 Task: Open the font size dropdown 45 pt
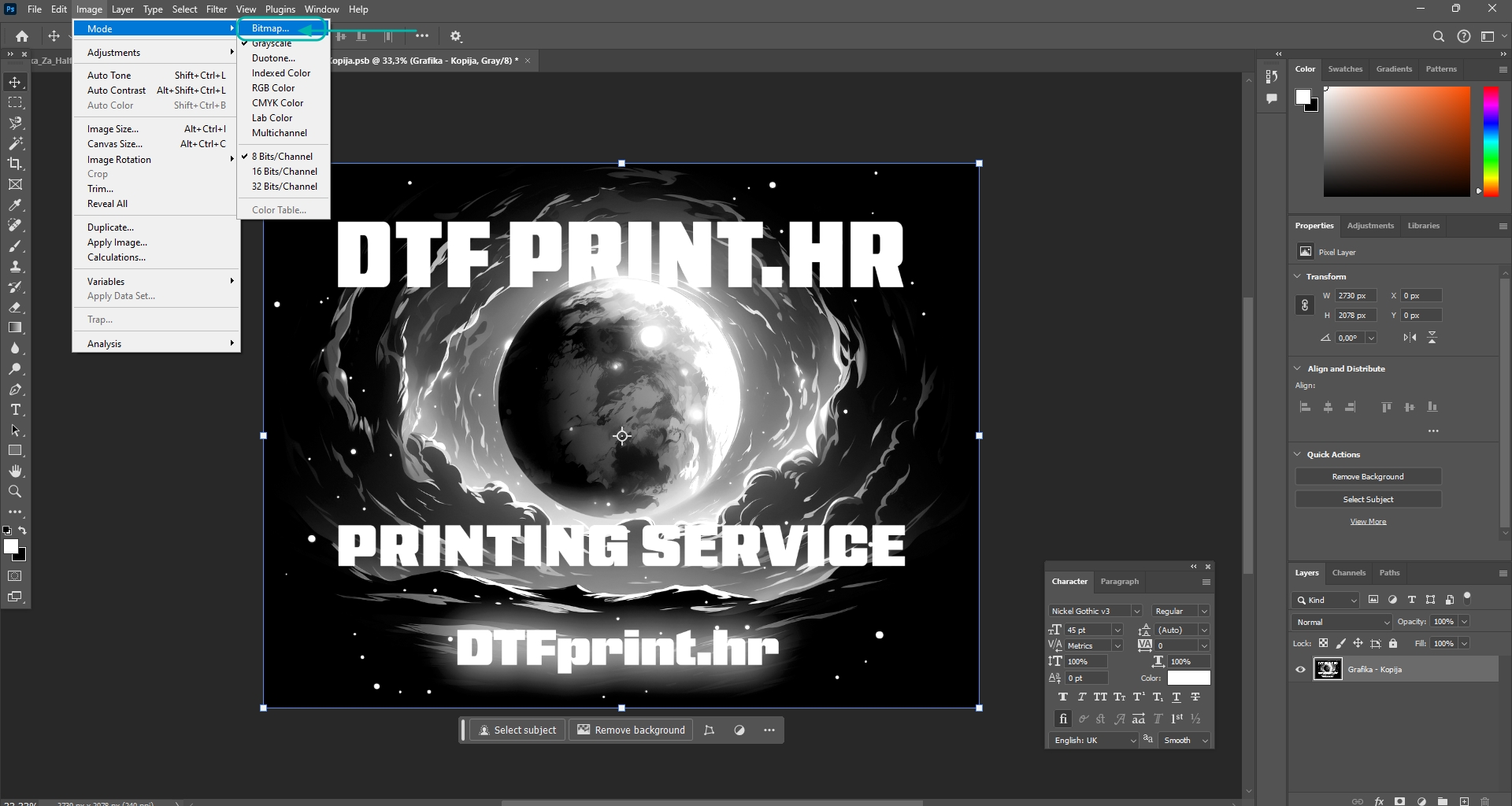click(x=1095, y=630)
